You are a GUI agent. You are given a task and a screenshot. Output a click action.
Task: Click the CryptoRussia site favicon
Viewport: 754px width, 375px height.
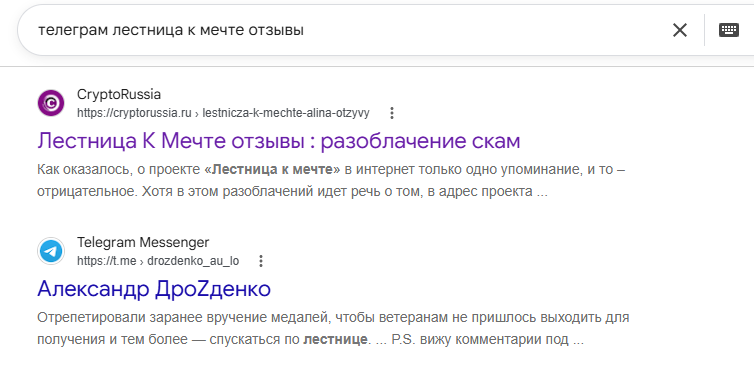pyautogui.click(x=51, y=103)
